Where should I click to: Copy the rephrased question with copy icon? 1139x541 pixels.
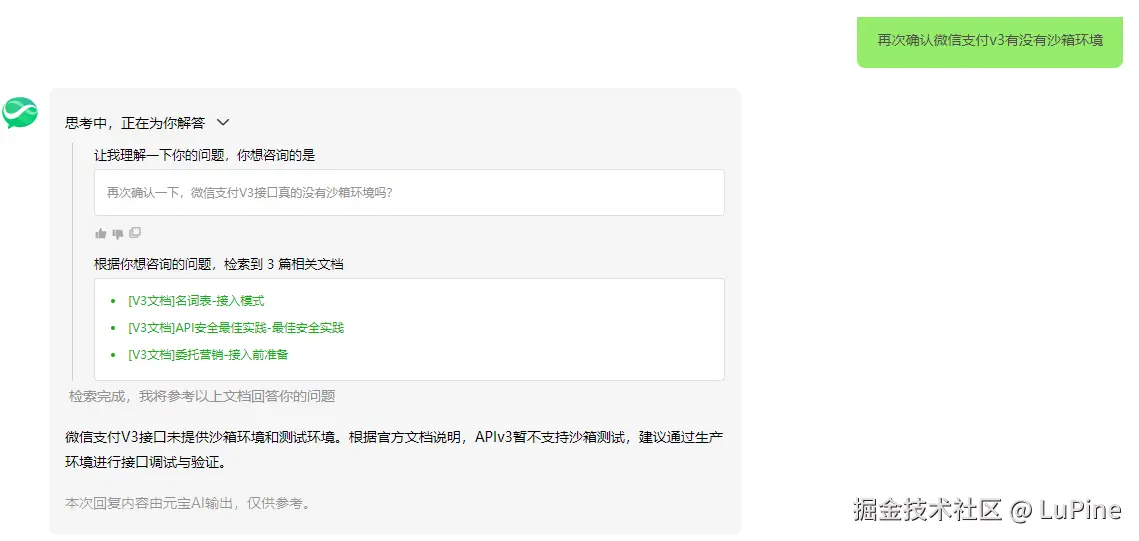[x=135, y=233]
